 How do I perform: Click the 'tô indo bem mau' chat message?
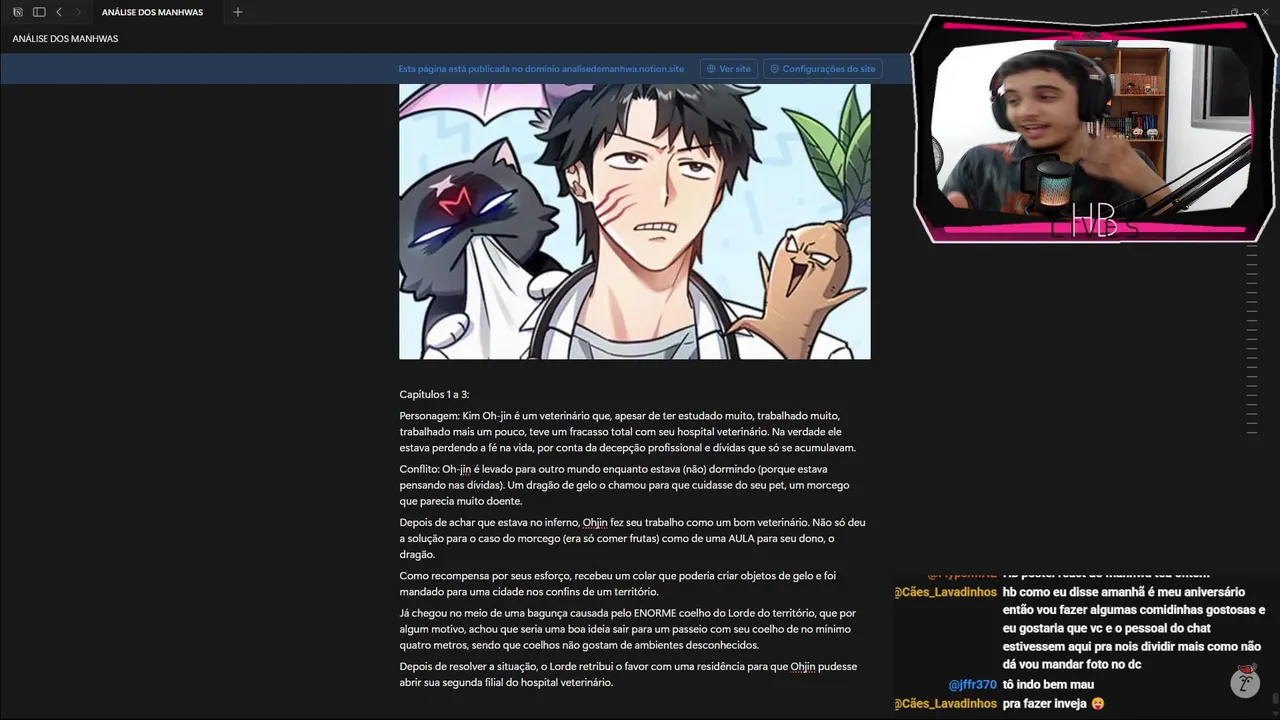click(x=1048, y=685)
